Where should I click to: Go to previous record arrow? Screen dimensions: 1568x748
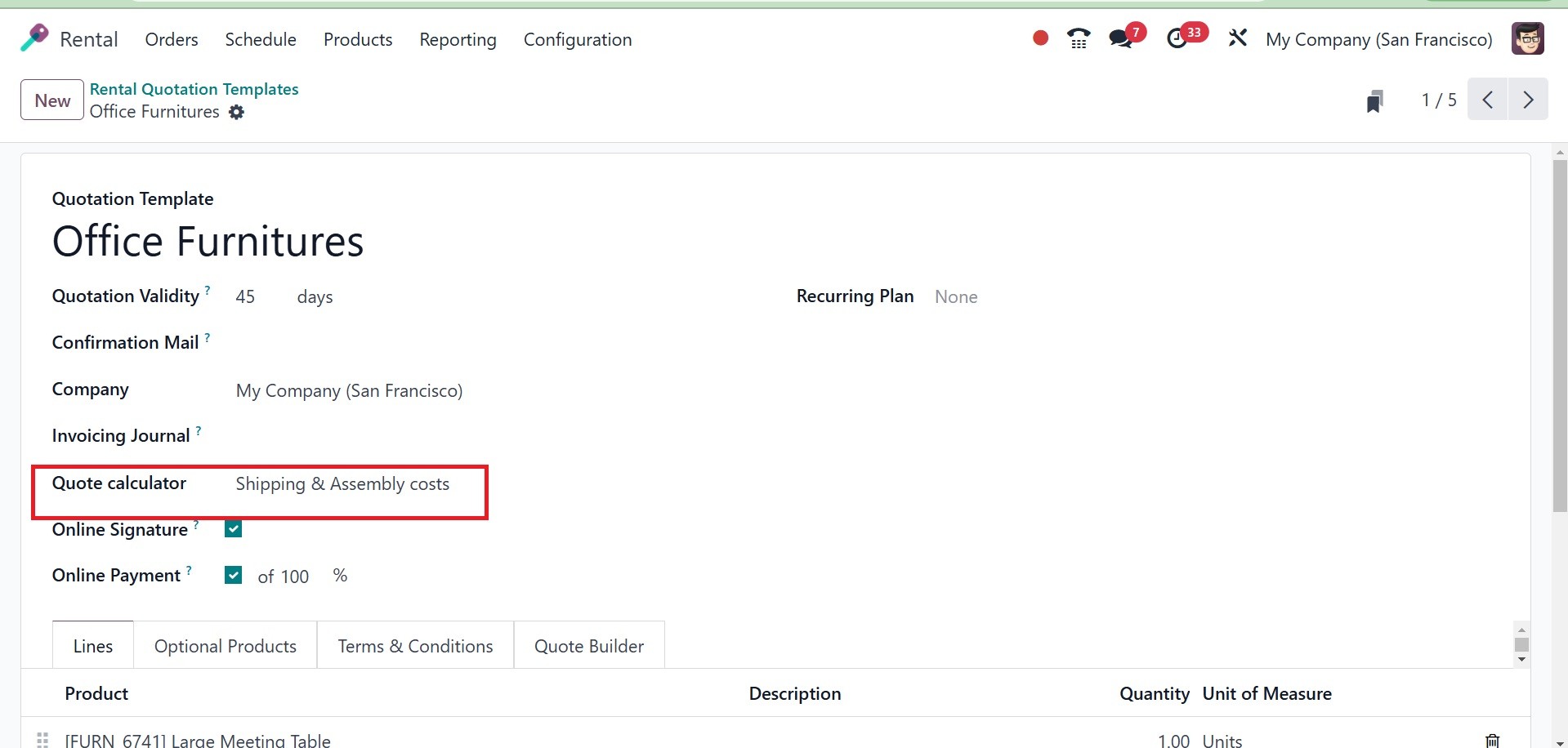click(x=1488, y=100)
